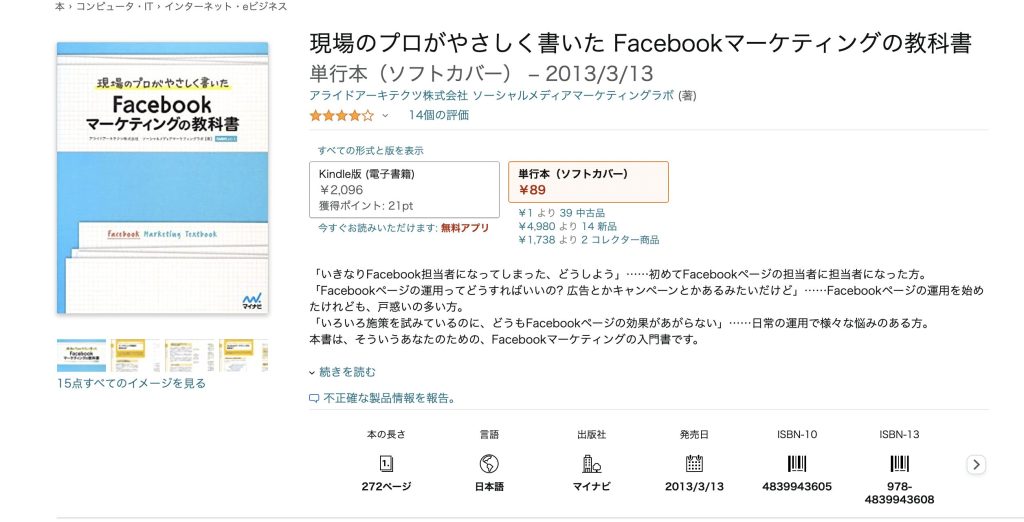This screenshot has height=522, width=1024.
Task: Click the book title heading text
Action: tap(641, 43)
